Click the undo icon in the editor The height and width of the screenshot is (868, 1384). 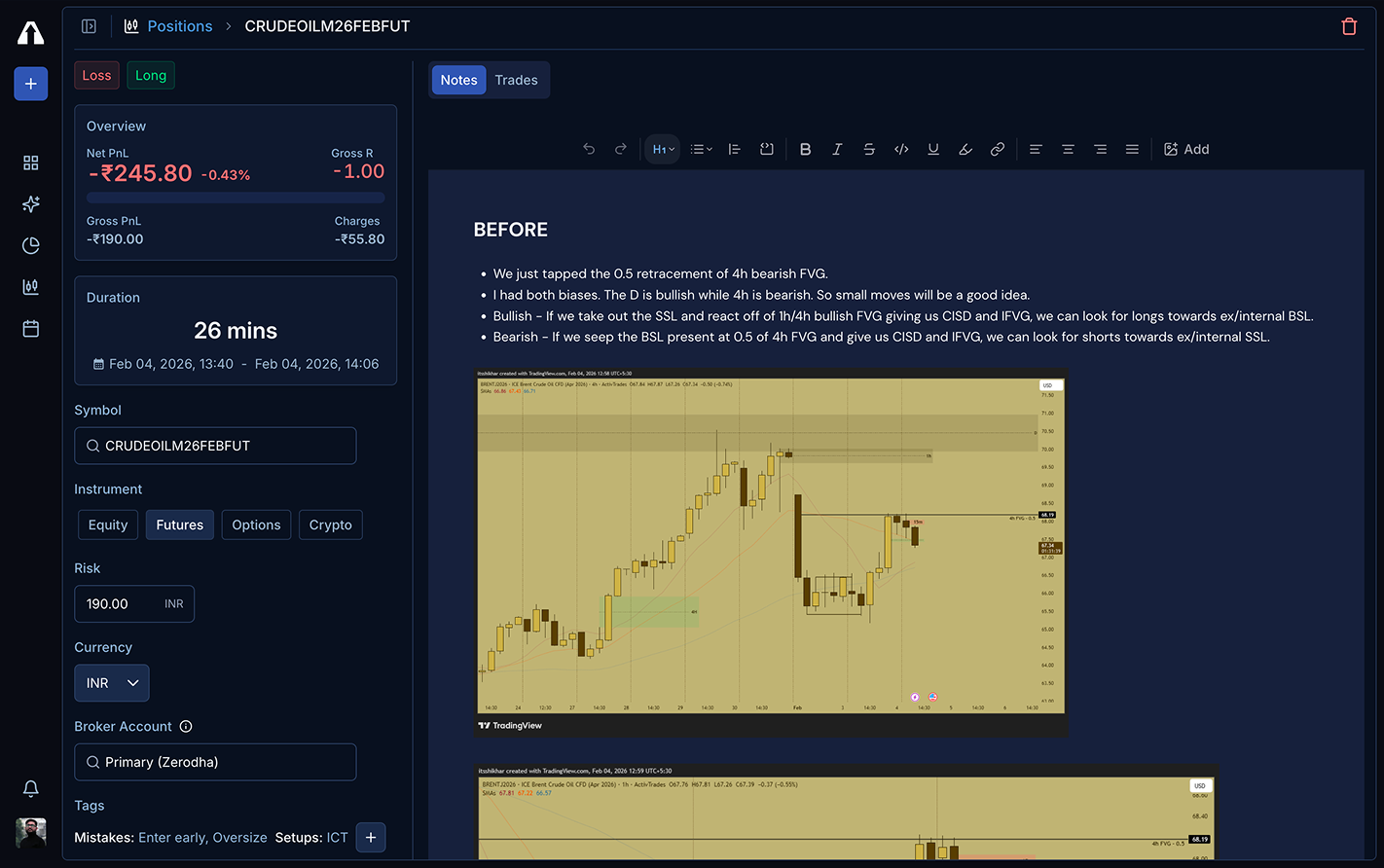pos(589,148)
